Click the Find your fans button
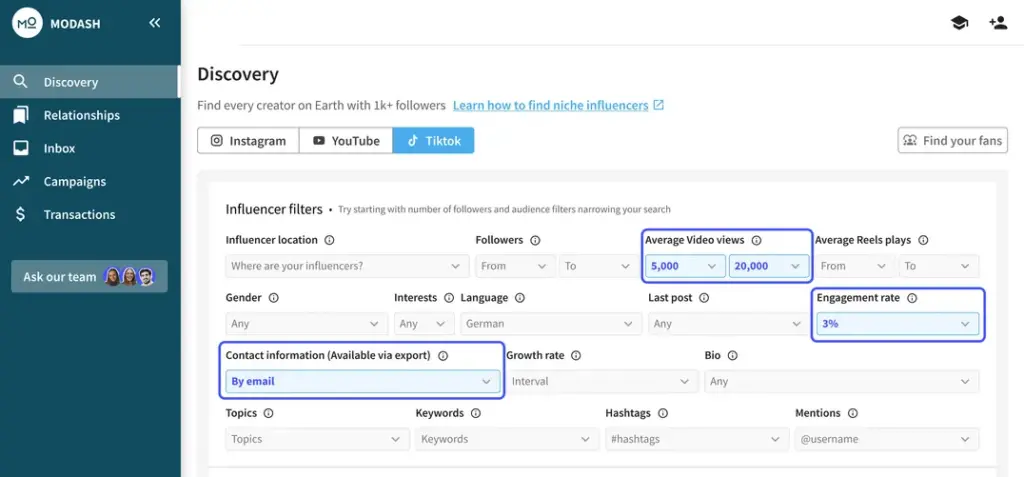1024x477 pixels. click(x=952, y=141)
